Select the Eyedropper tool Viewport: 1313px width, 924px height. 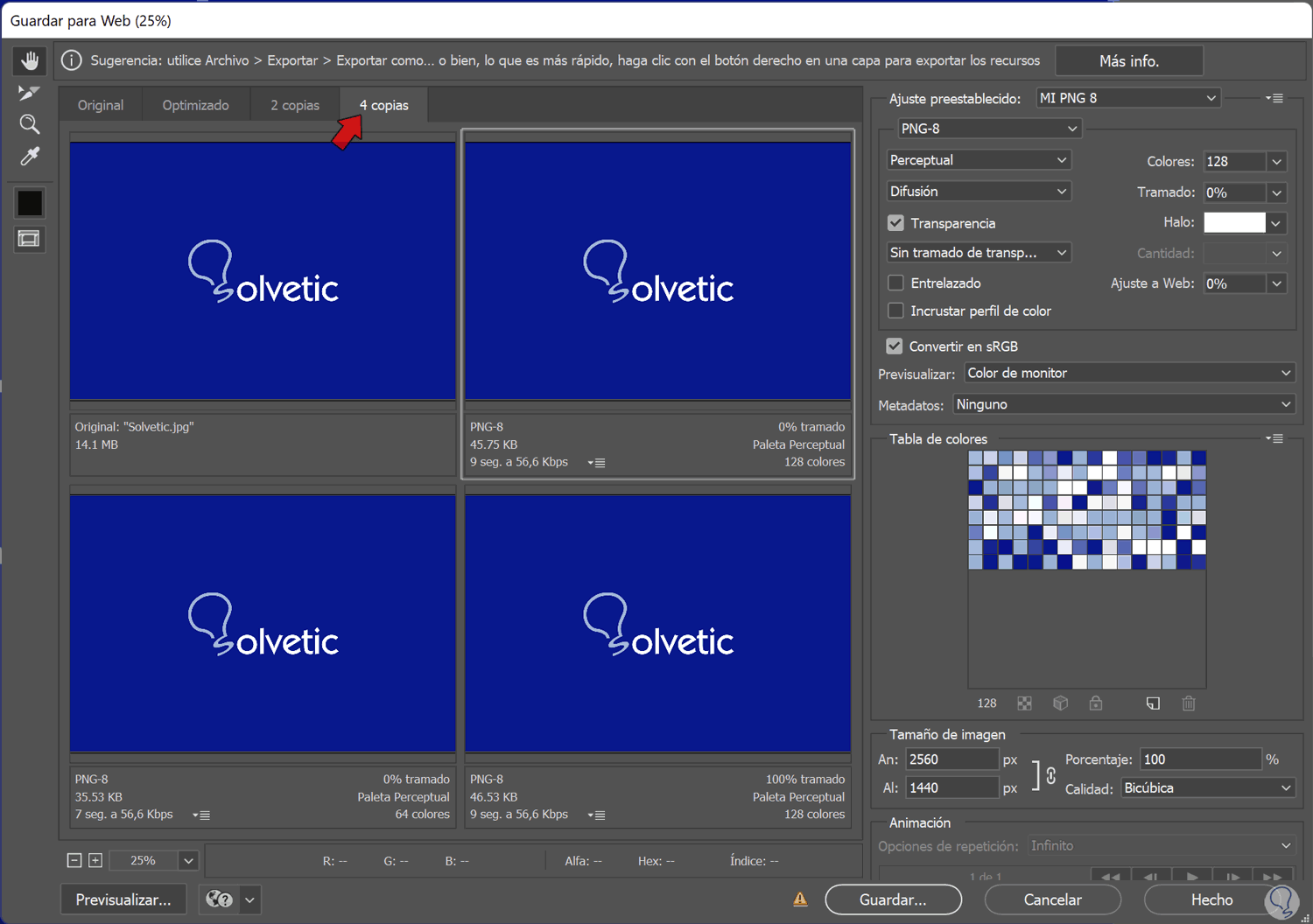click(x=30, y=157)
